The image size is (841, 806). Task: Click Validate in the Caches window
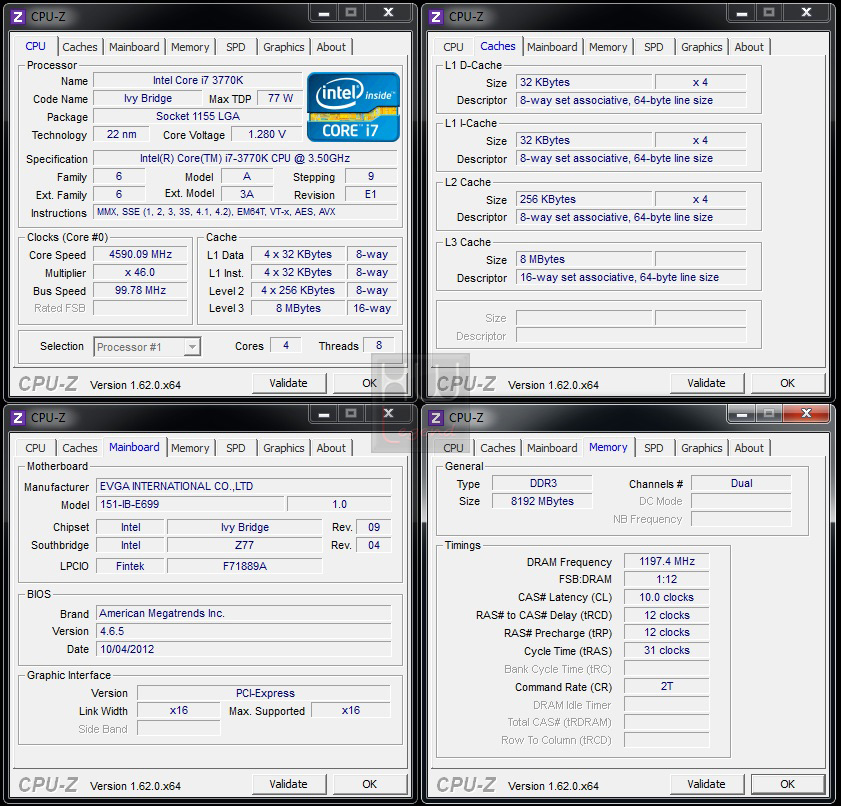tap(706, 383)
